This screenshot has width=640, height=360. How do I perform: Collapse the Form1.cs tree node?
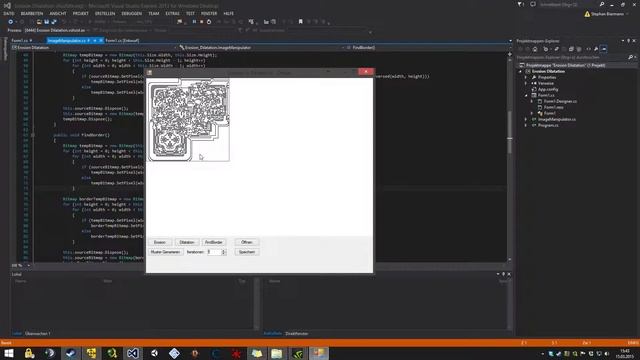(526, 96)
